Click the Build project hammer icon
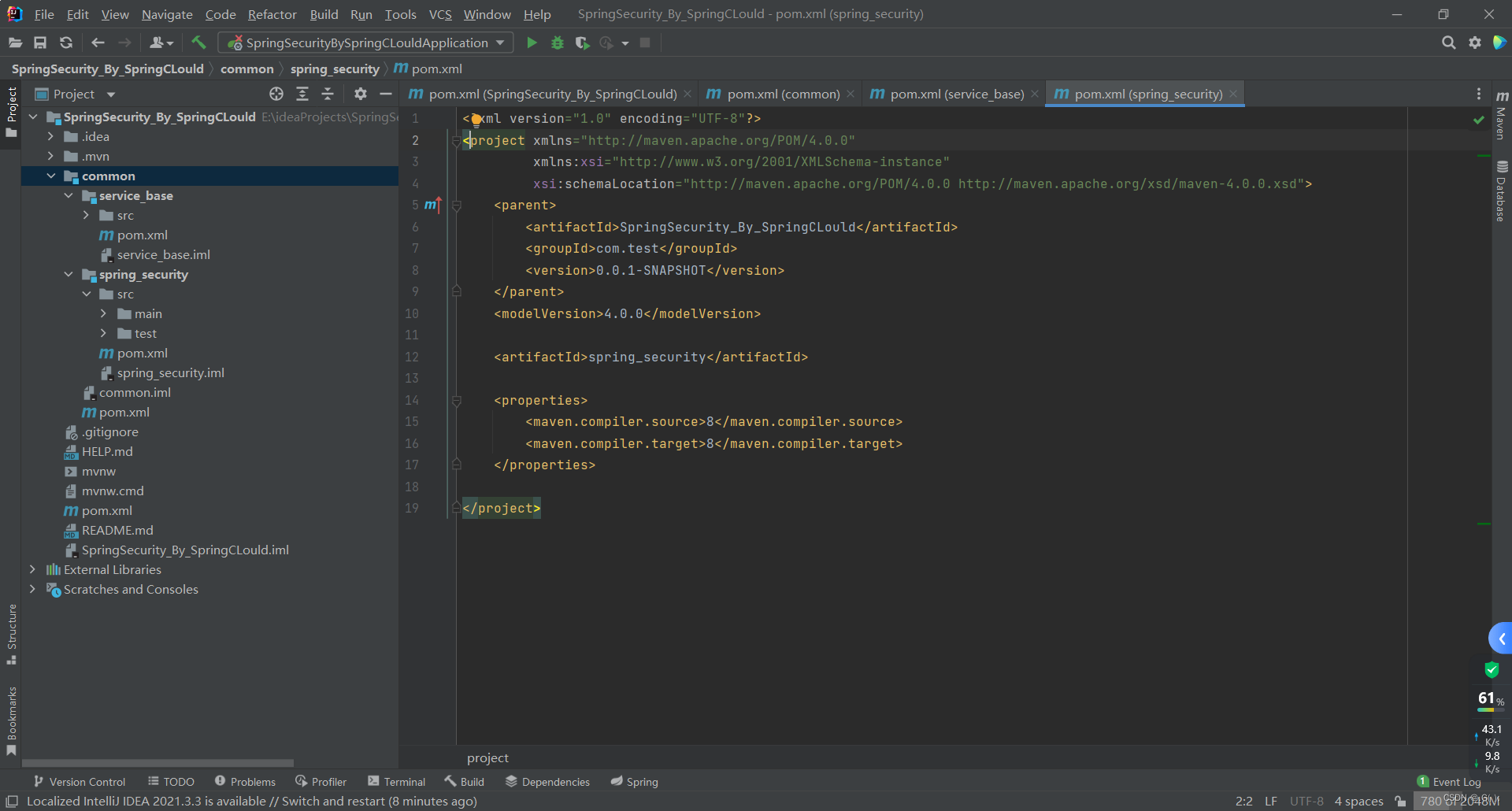Viewport: 1512px width, 811px height. [198, 43]
